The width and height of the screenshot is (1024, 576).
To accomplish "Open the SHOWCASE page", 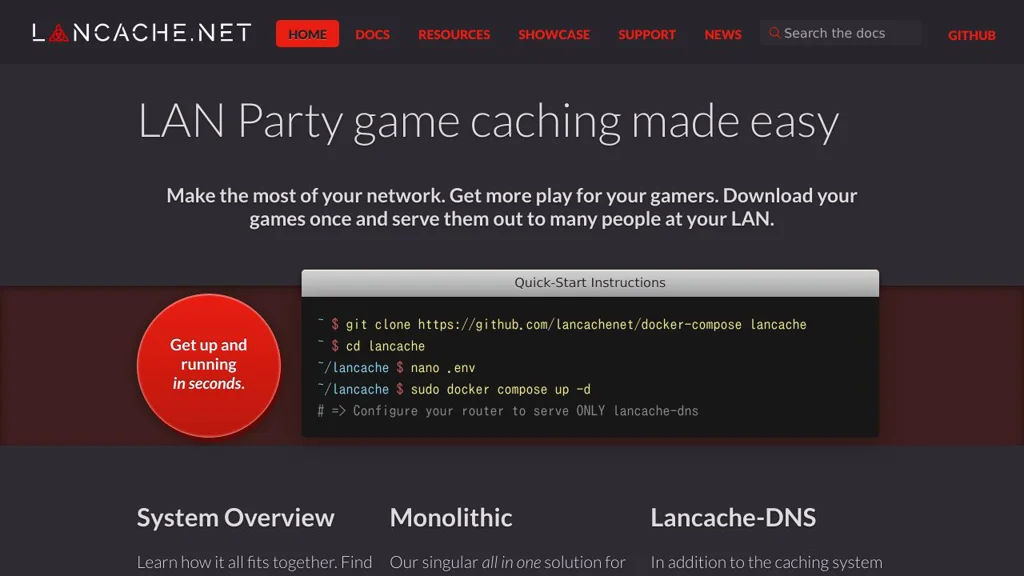I will pos(554,34).
